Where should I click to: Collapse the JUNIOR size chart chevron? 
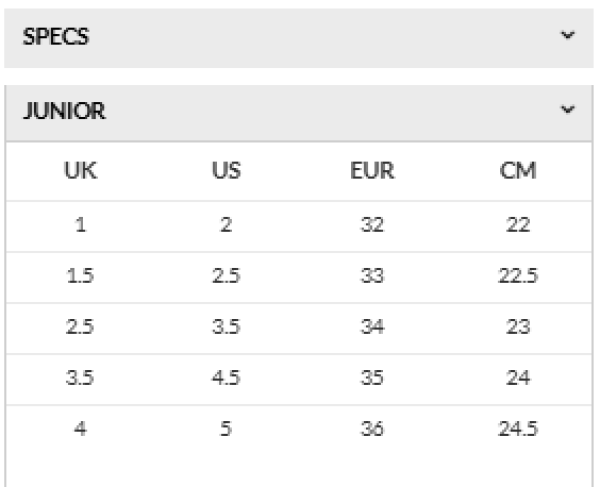(567, 109)
